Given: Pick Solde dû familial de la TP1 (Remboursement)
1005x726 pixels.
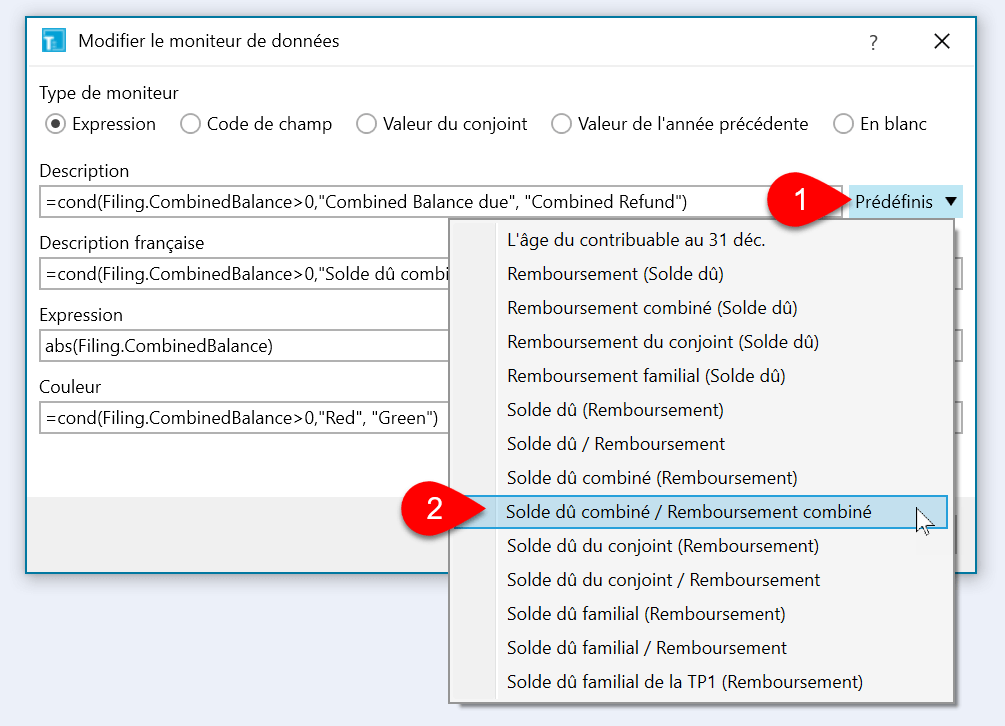Looking at the screenshot, I should [701, 682].
